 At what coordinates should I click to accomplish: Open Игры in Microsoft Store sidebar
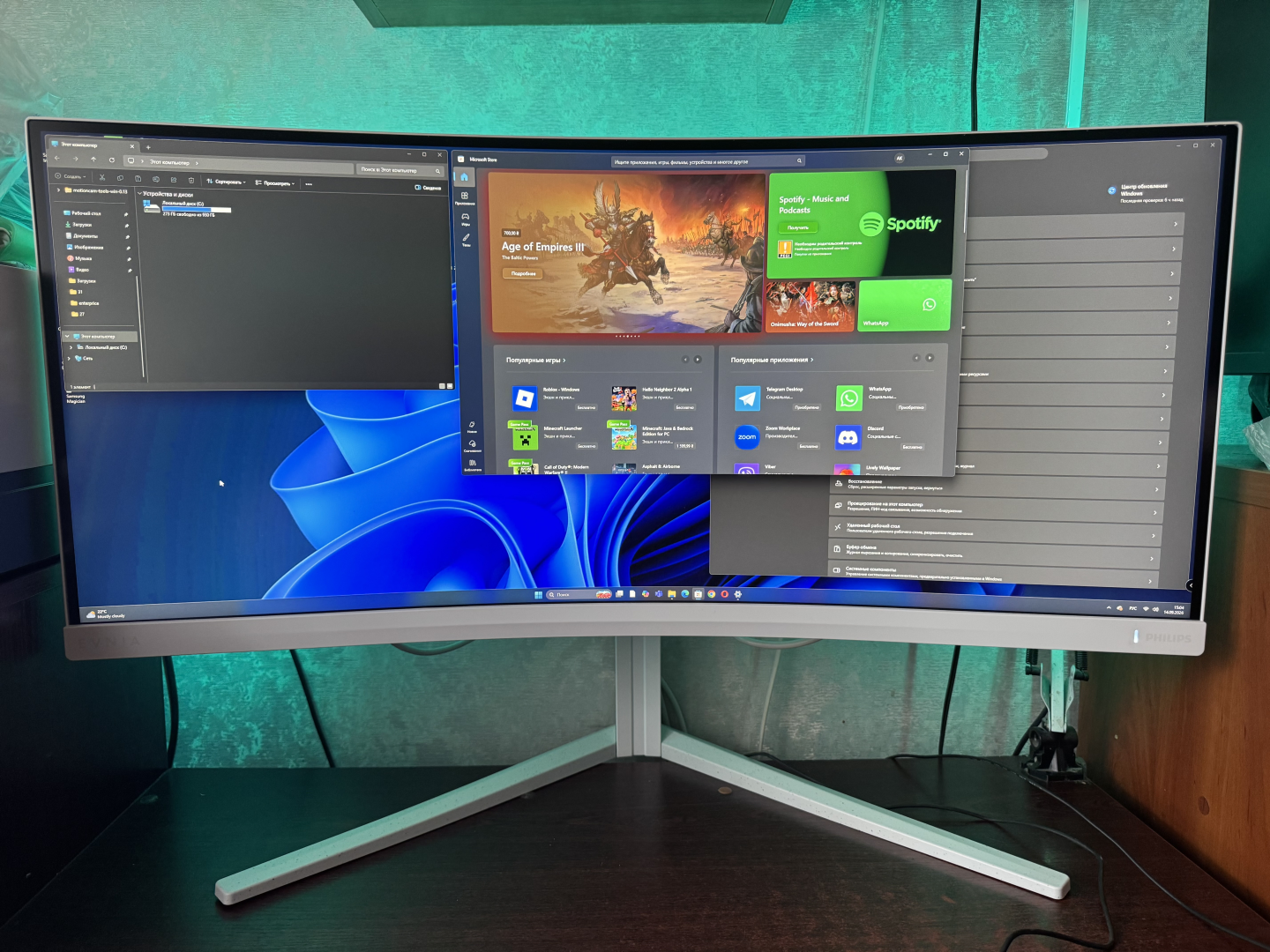point(466,219)
